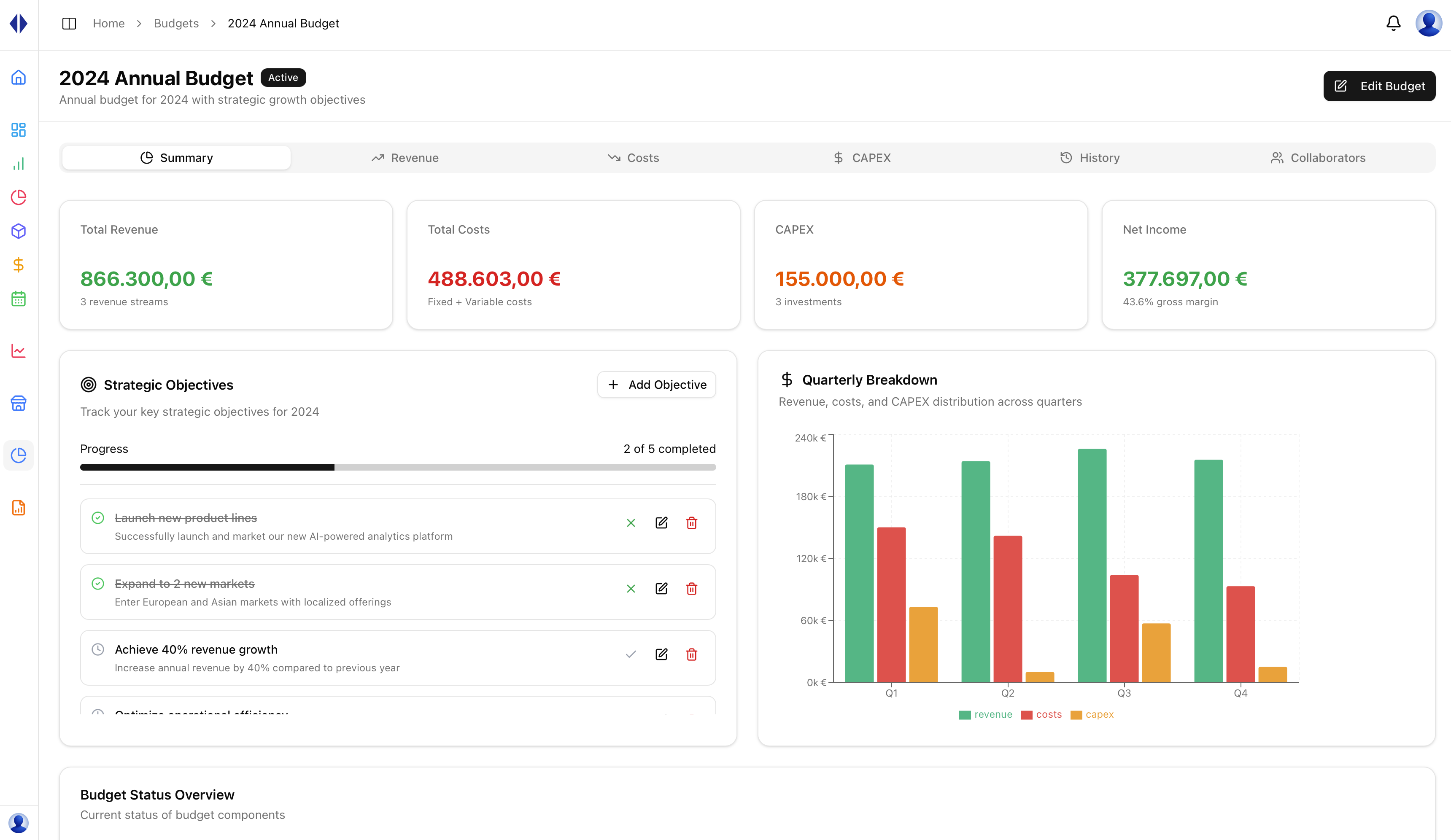Toggle the sidebar panel layout control
The height and width of the screenshot is (840, 1451).
[x=69, y=23]
